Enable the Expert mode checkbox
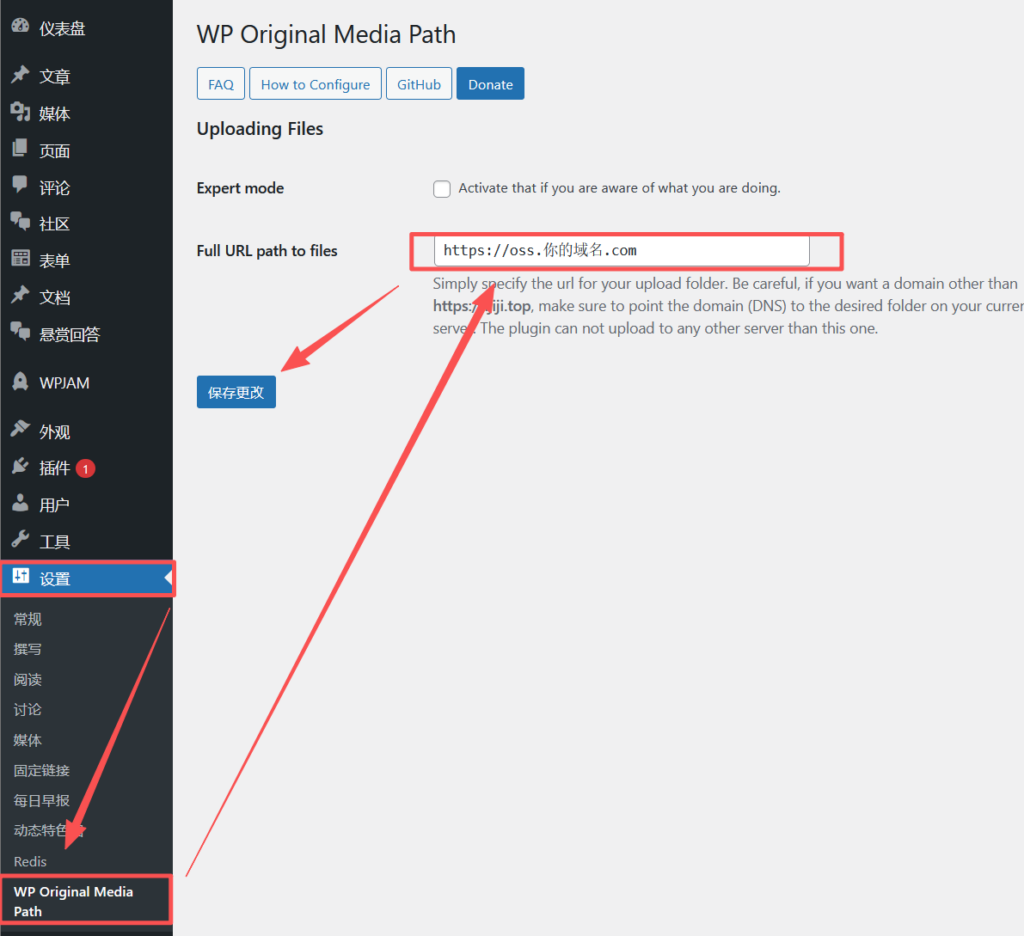The width and height of the screenshot is (1024, 936). click(x=441, y=189)
